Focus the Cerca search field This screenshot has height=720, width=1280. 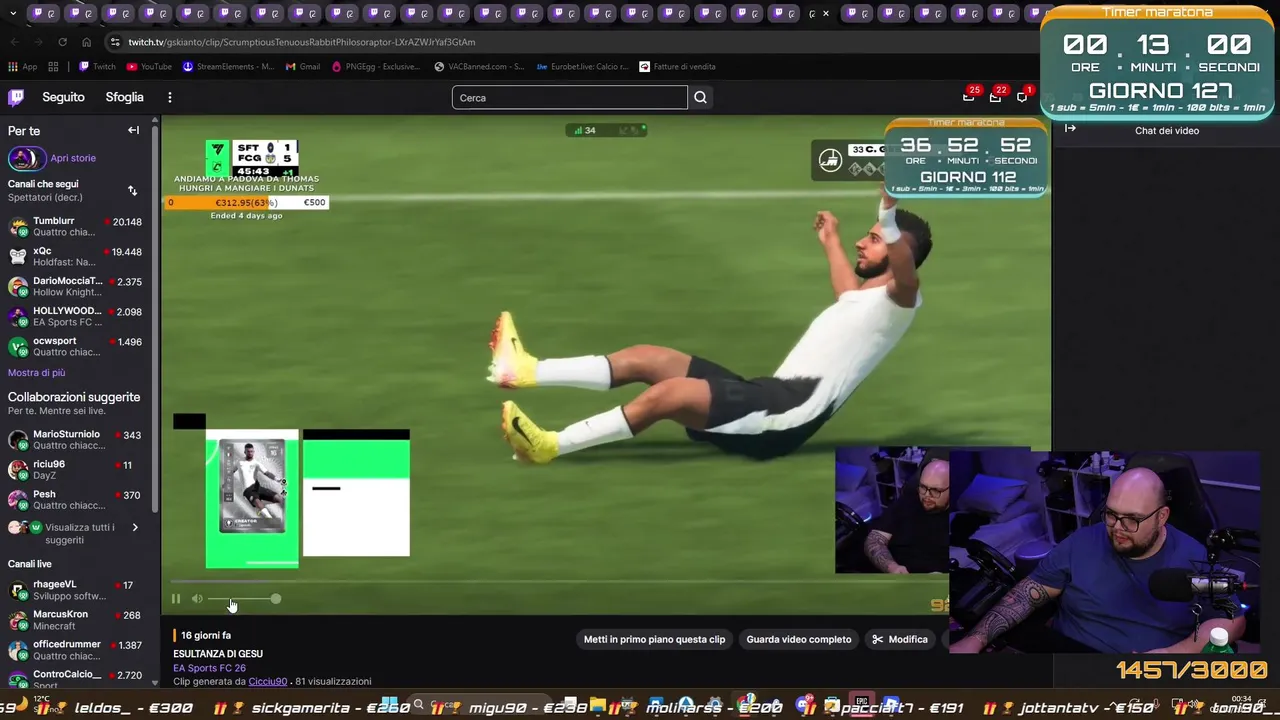(570, 97)
